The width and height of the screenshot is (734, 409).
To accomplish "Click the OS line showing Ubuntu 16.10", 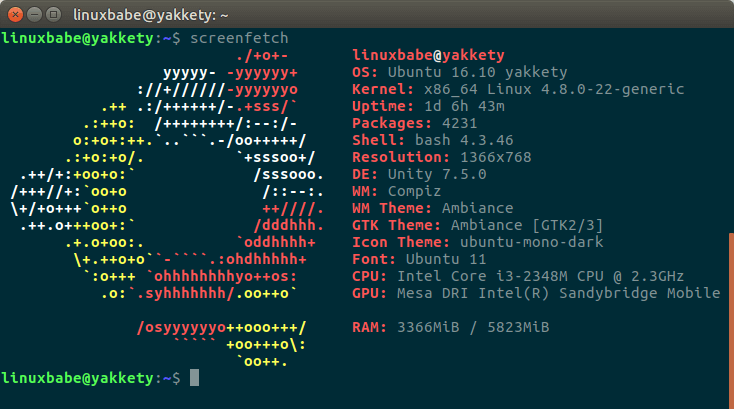I will (460, 73).
